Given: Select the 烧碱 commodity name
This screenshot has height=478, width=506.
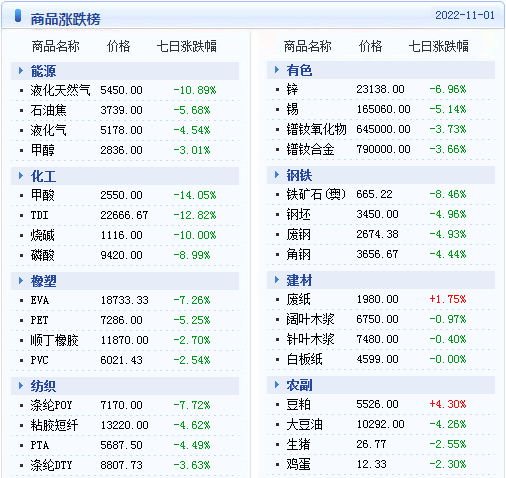Looking at the screenshot, I should [42, 235].
